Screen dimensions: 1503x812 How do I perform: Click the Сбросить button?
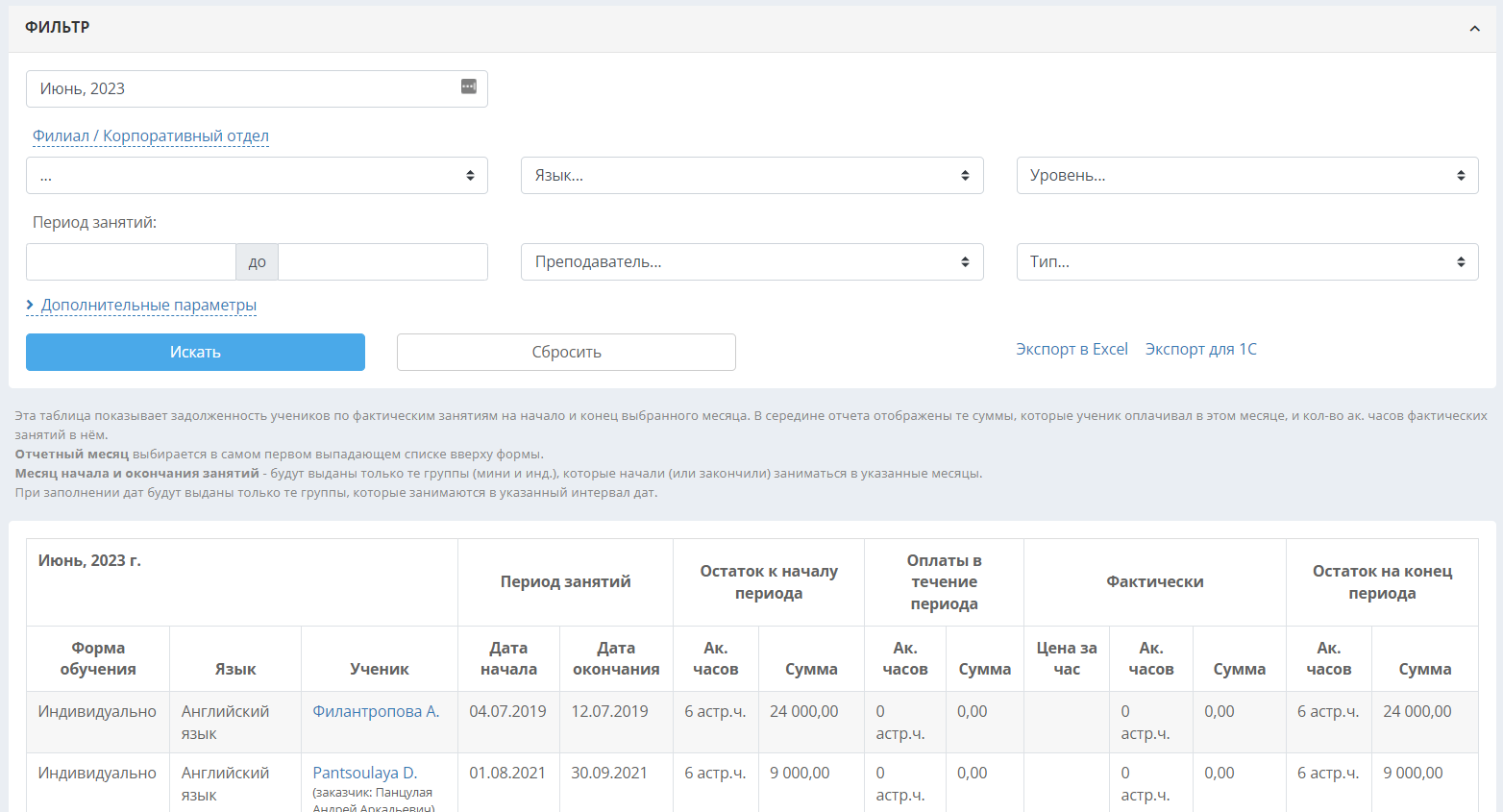pos(566,352)
